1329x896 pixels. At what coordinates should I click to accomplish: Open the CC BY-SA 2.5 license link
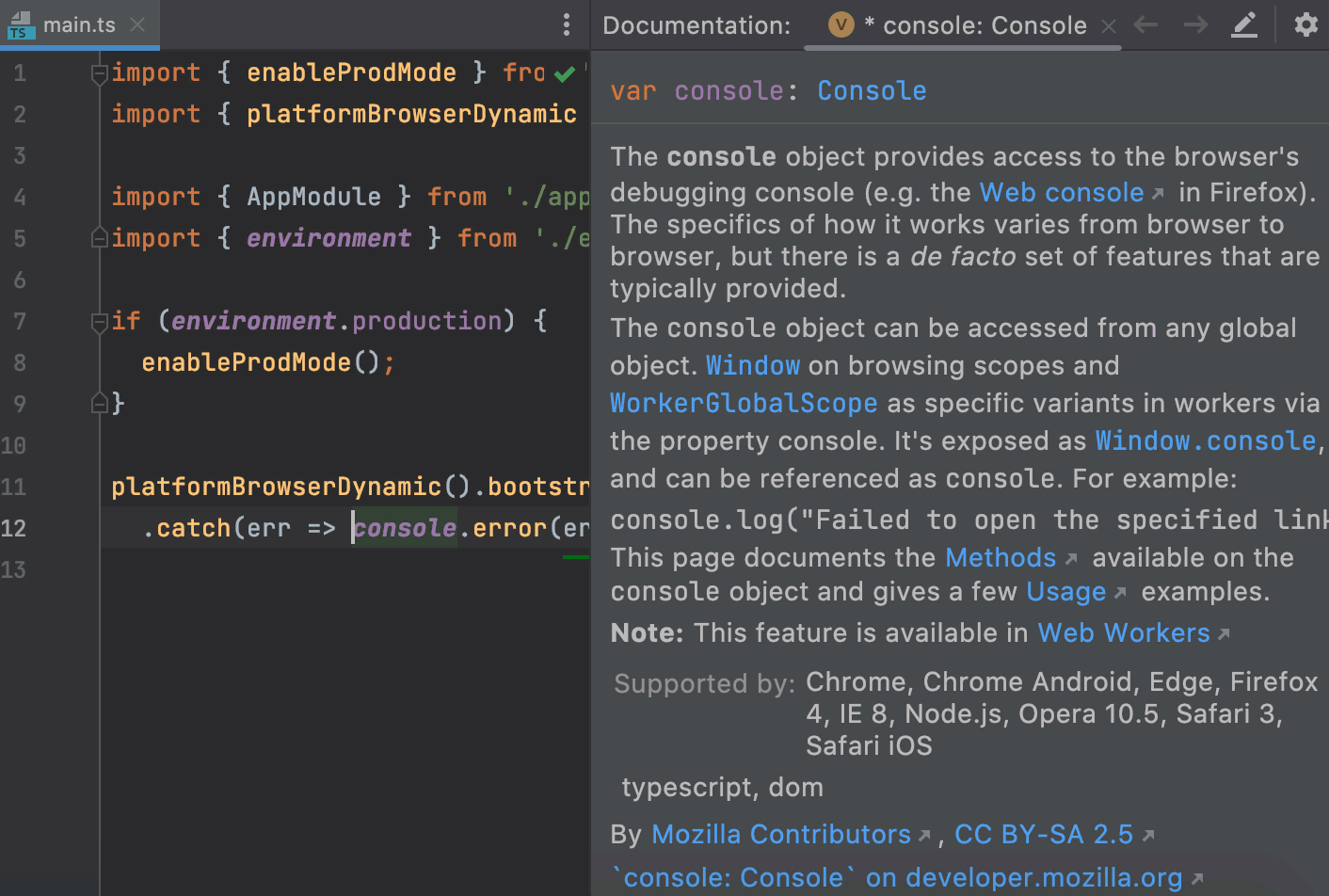[x=1045, y=834]
